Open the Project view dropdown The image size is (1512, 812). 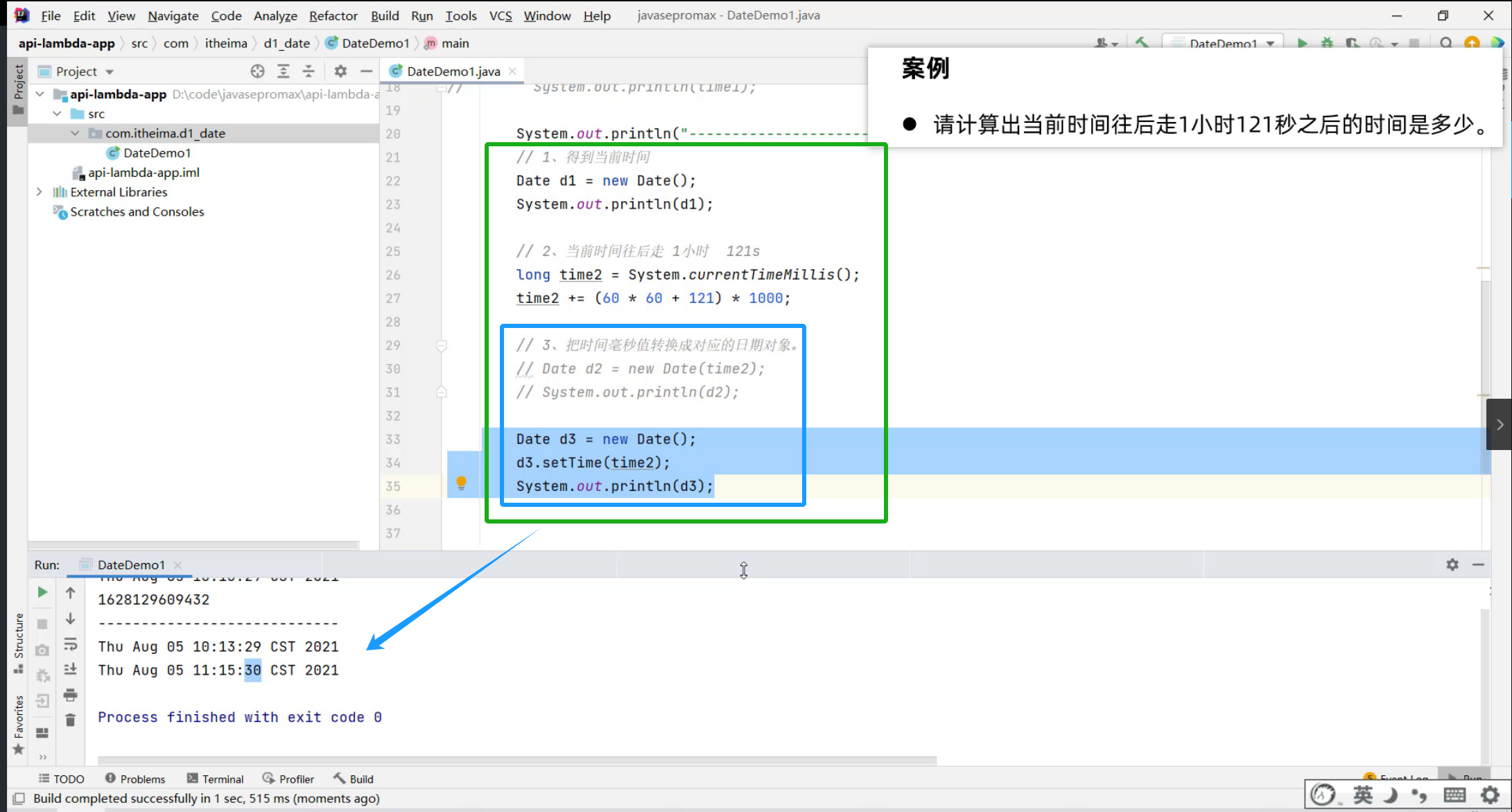coord(110,71)
